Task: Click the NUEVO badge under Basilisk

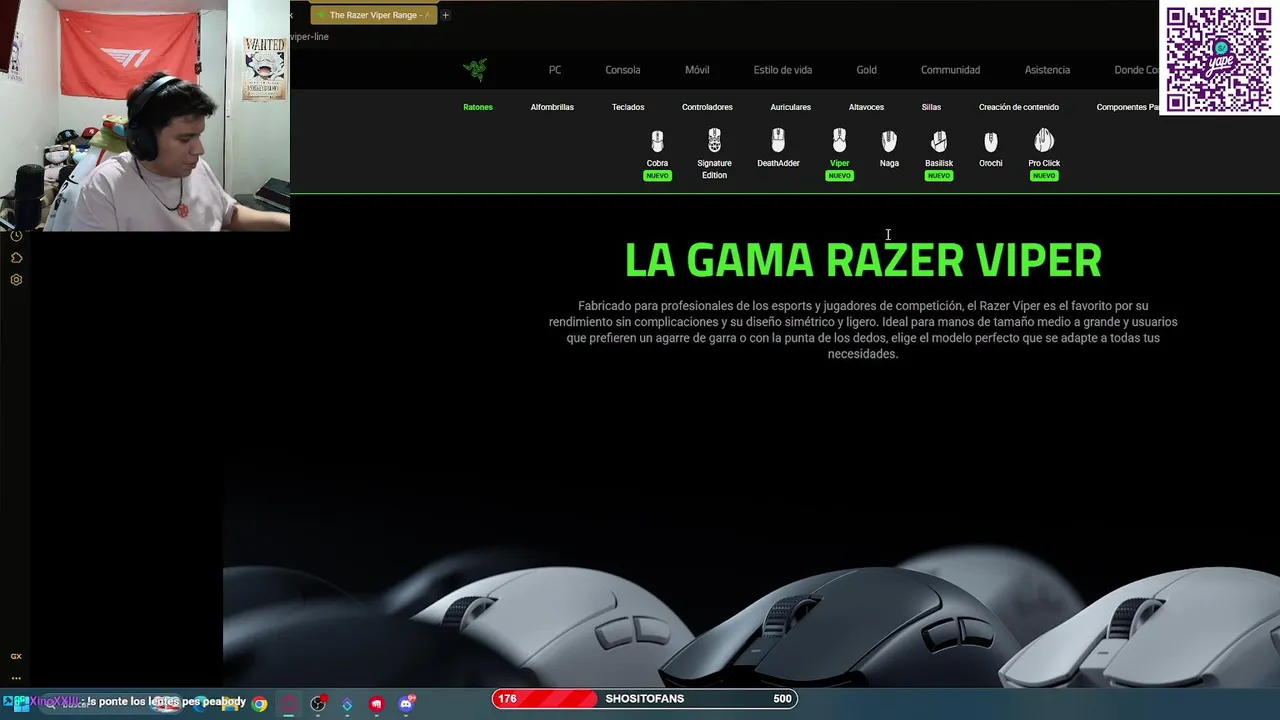Action: click(938, 176)
